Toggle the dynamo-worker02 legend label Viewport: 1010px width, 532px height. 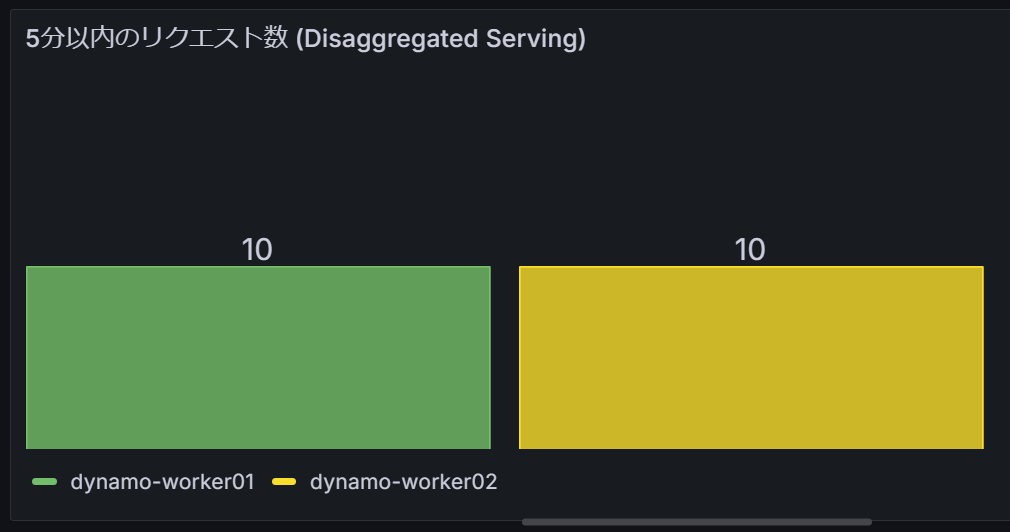tap(403, 482)
